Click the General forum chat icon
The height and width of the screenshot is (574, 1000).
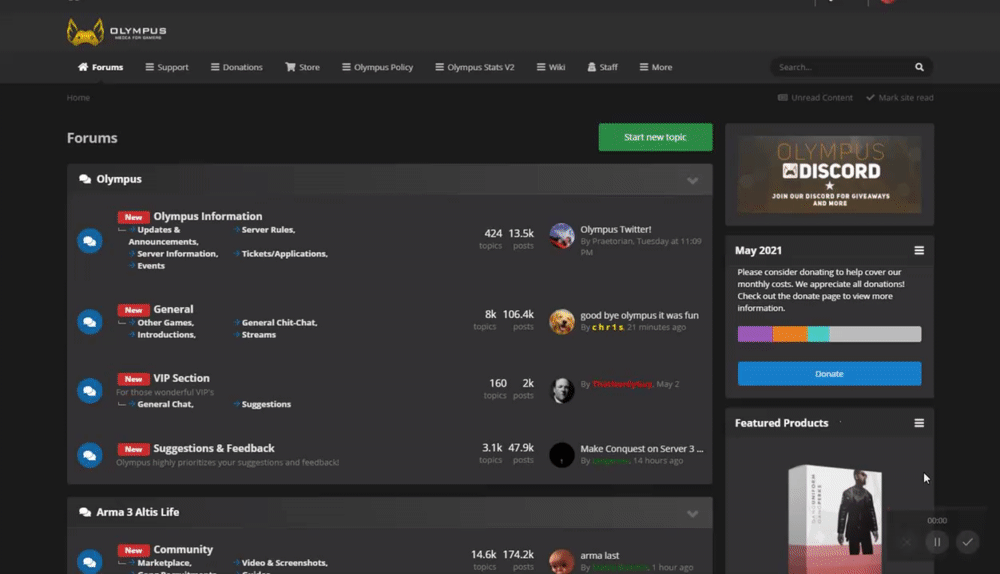click(x=90, y=322)
